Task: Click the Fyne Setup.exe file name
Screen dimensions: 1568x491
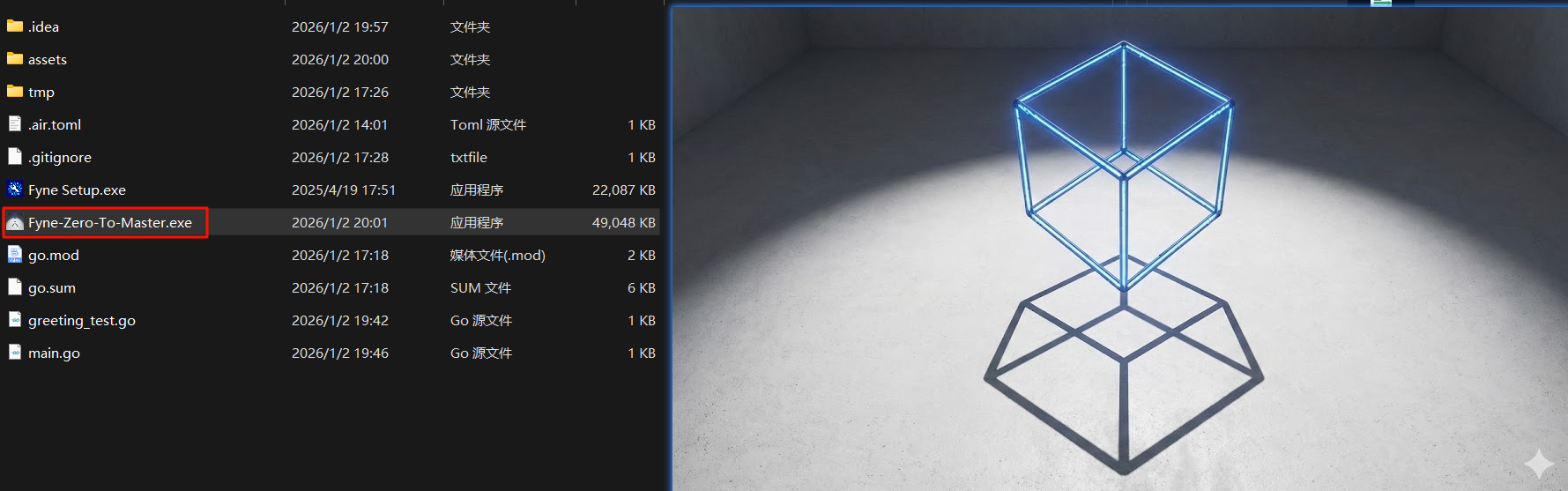Action: pos(77,190)
